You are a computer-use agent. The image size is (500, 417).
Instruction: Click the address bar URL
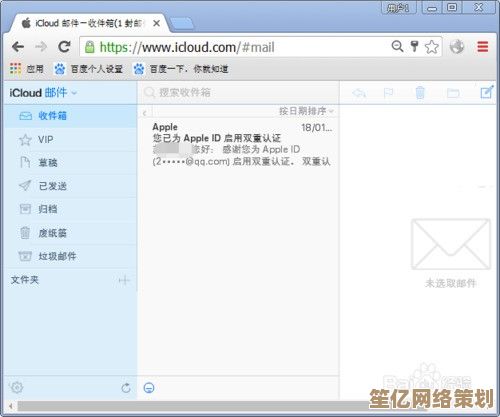[x=187, y=47]
